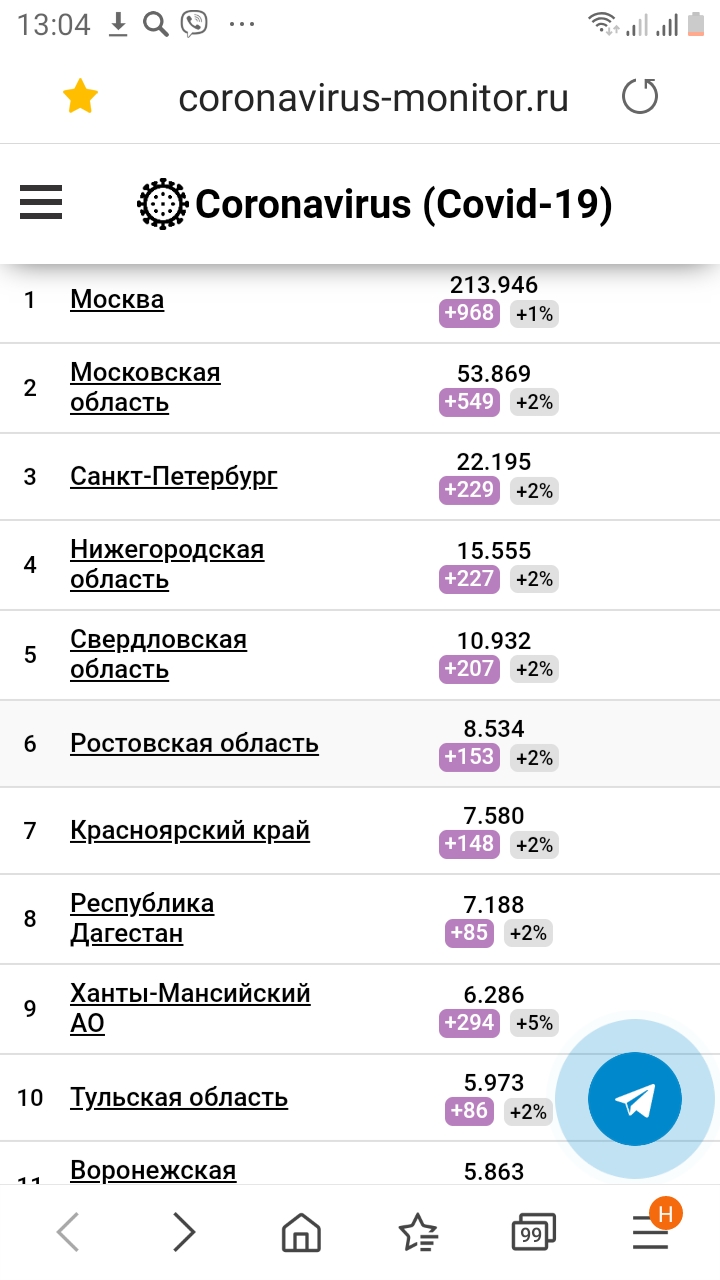The height and width of the screenshot is (1280, 720).
Task: Select the Санкт-Петербург link
Action: [x=174, y=476]
